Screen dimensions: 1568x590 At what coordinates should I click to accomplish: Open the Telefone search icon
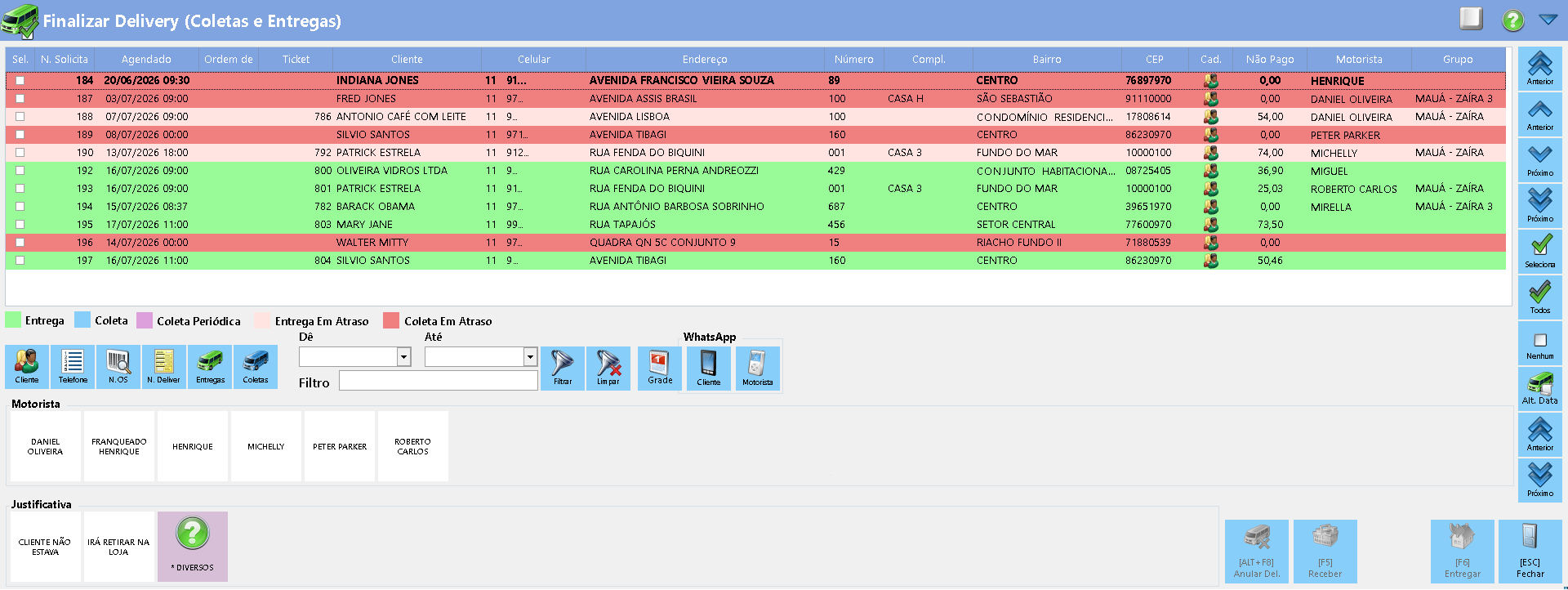click(x=73, y=367)
